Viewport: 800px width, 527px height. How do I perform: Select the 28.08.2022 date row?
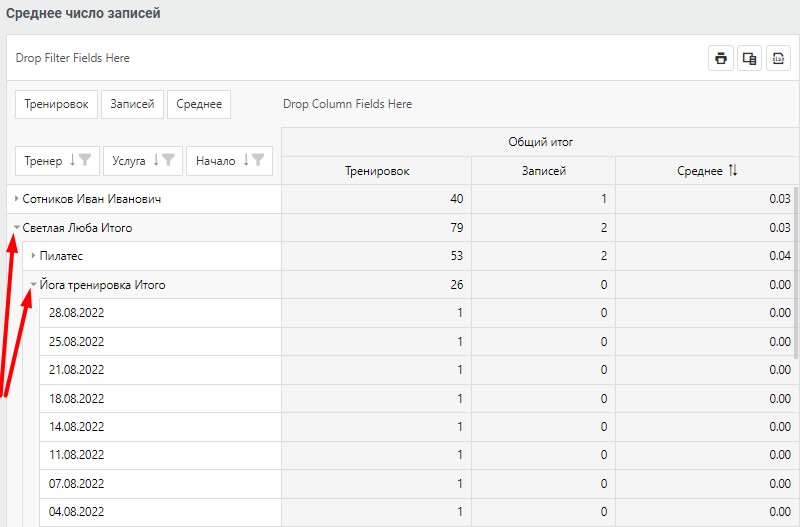pyautogui.click(x=160, y=313)
